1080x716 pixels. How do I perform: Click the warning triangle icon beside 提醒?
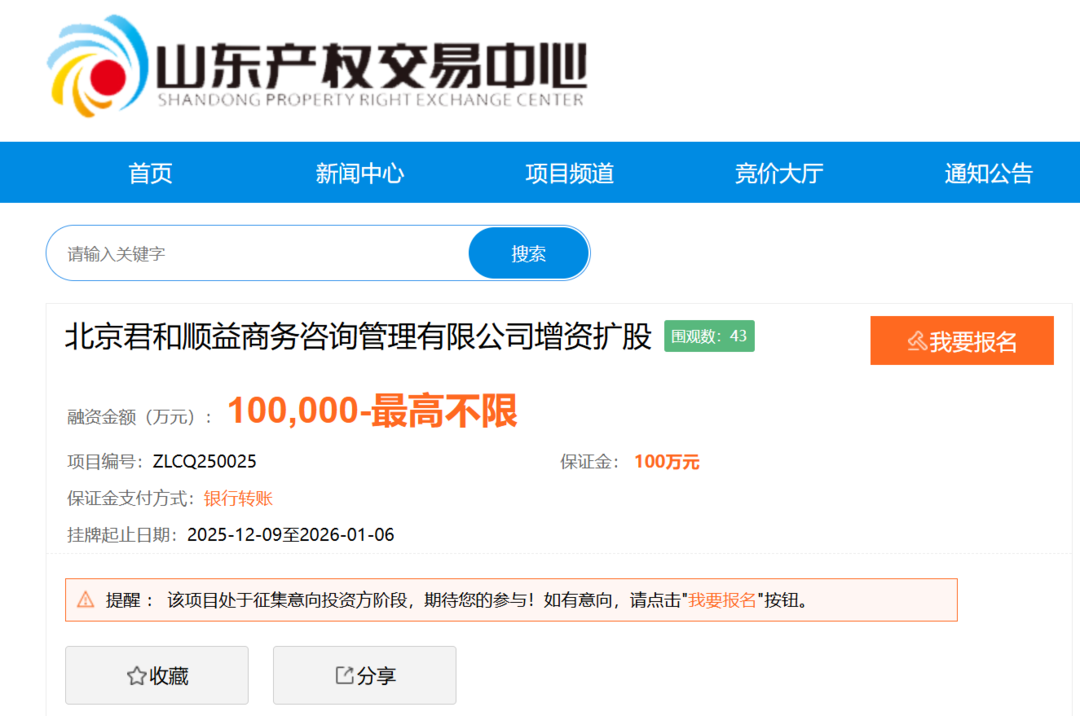click(x=86, y=600)
